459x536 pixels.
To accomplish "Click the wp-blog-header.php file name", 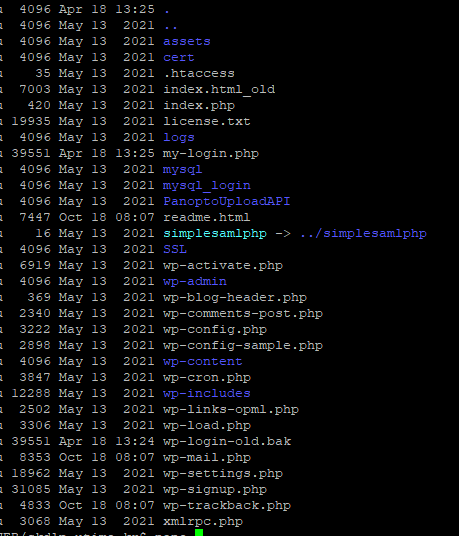I will [235, 297].
